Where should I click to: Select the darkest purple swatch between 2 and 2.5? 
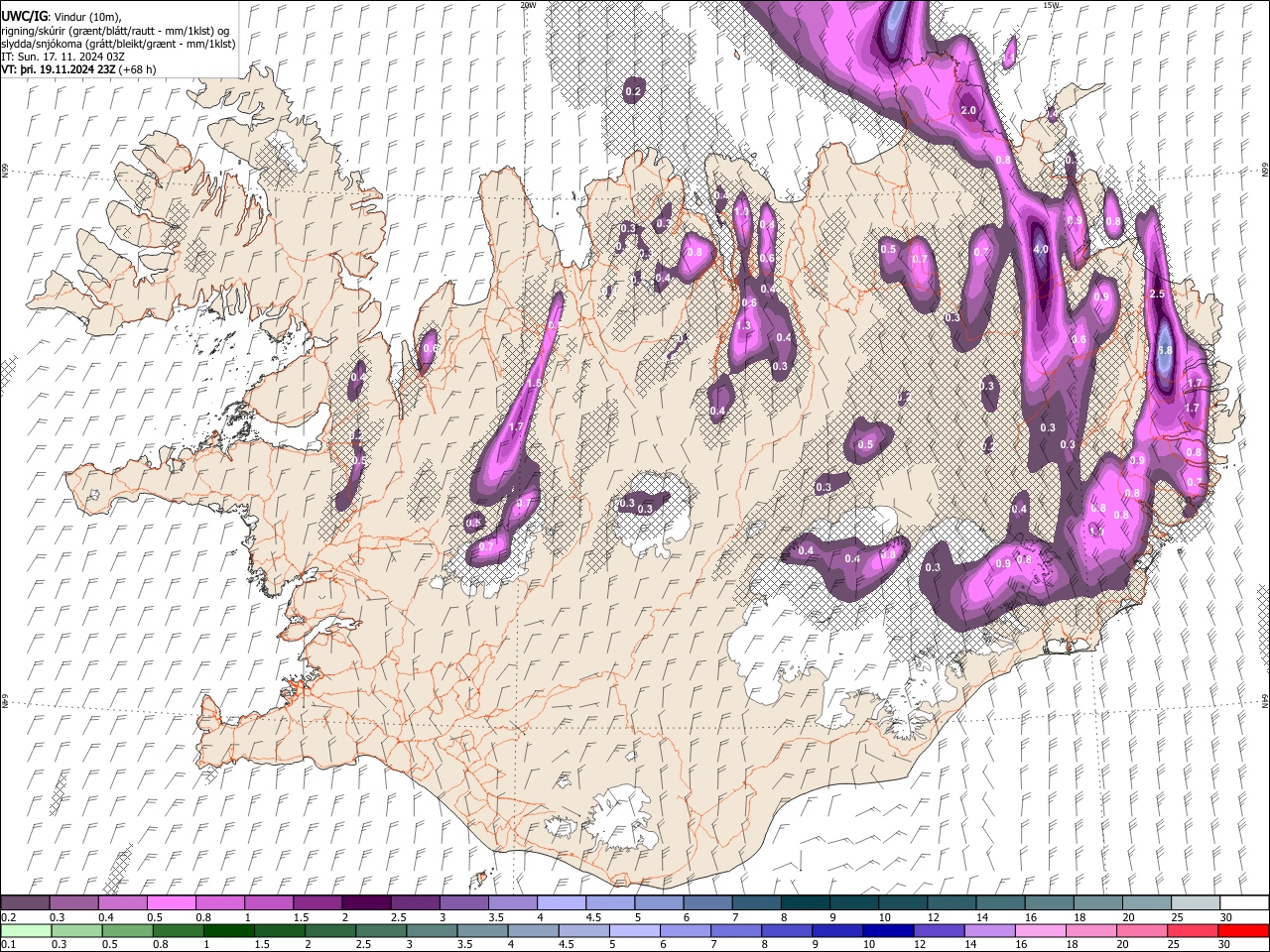coord(366,903)
